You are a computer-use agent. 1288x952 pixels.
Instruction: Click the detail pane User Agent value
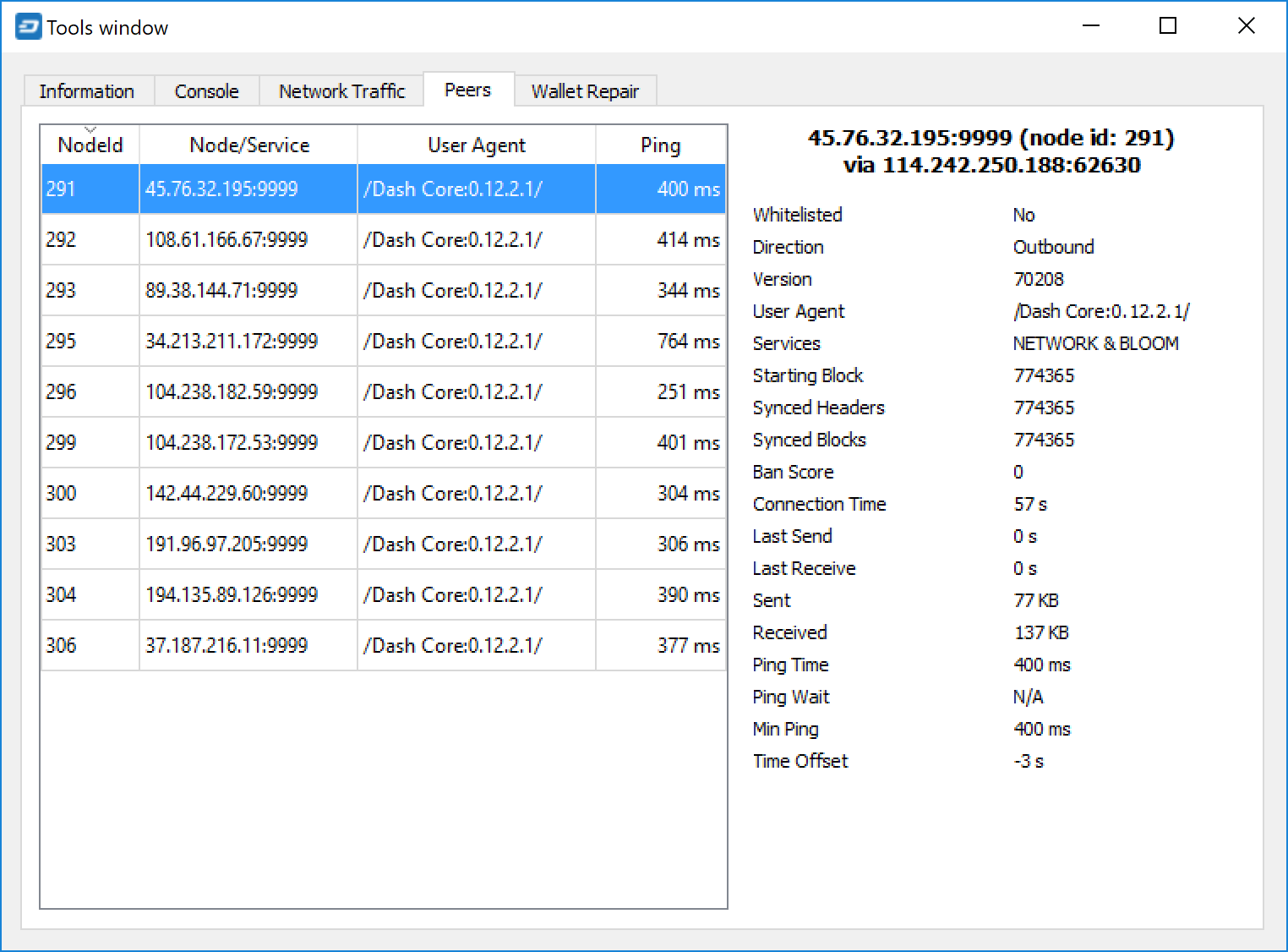coord(1101,311)
